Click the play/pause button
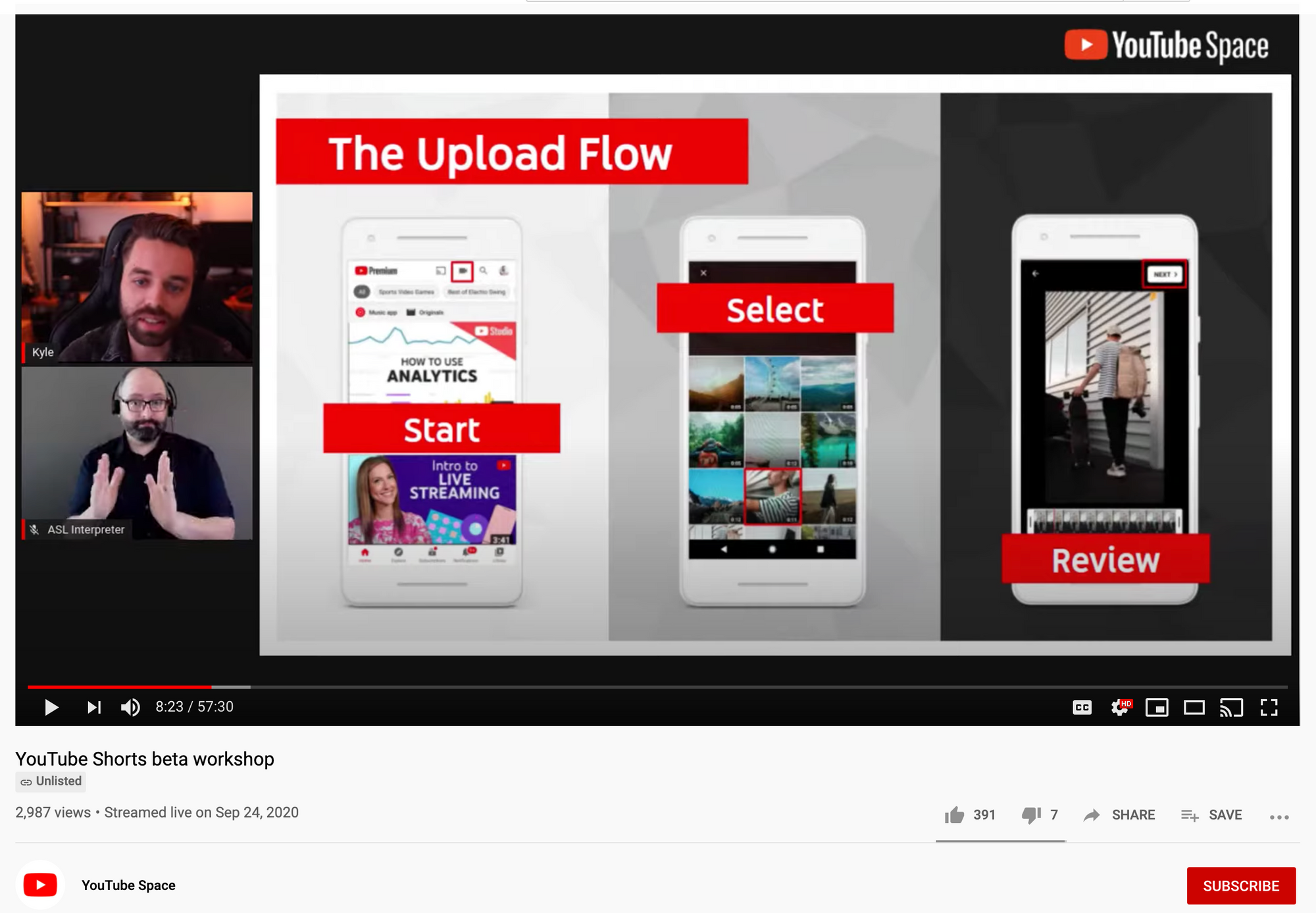 click(x=50, y=706)
